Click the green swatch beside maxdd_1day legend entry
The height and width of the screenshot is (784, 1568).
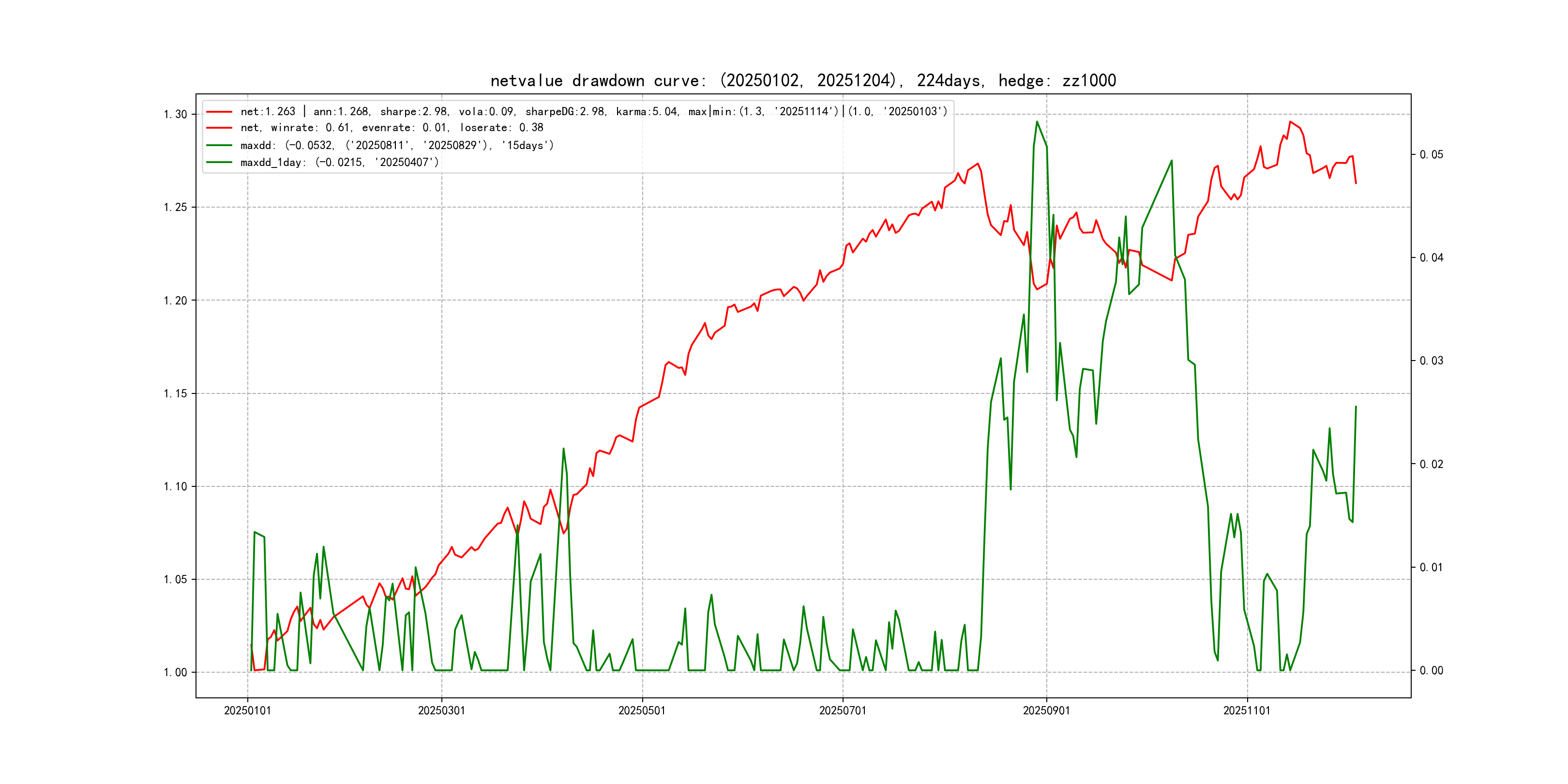[x=219, y=163]
